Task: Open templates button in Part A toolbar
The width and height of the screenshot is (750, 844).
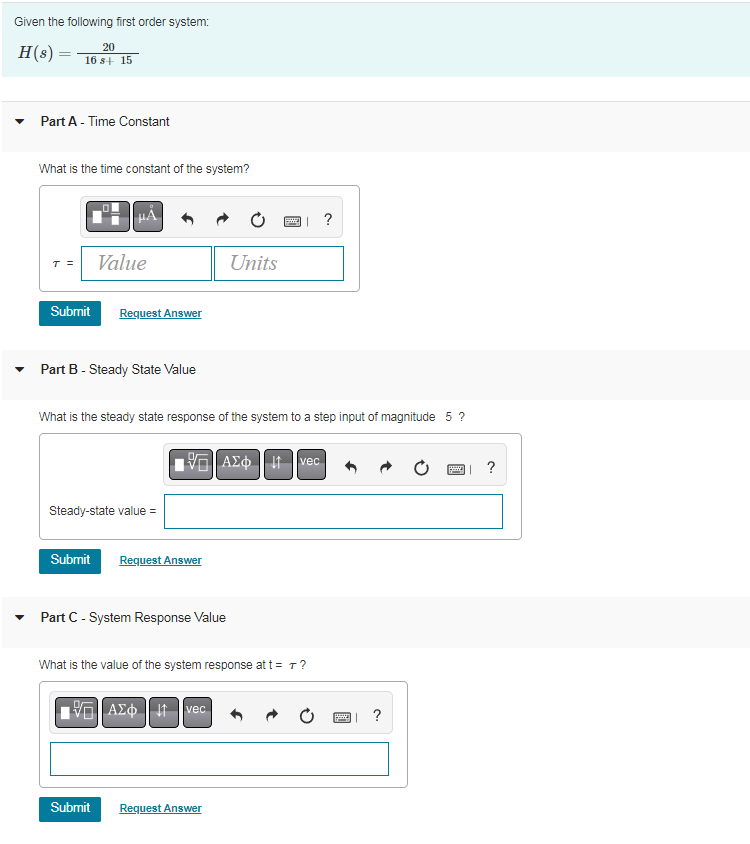Action: coord(108,216)
